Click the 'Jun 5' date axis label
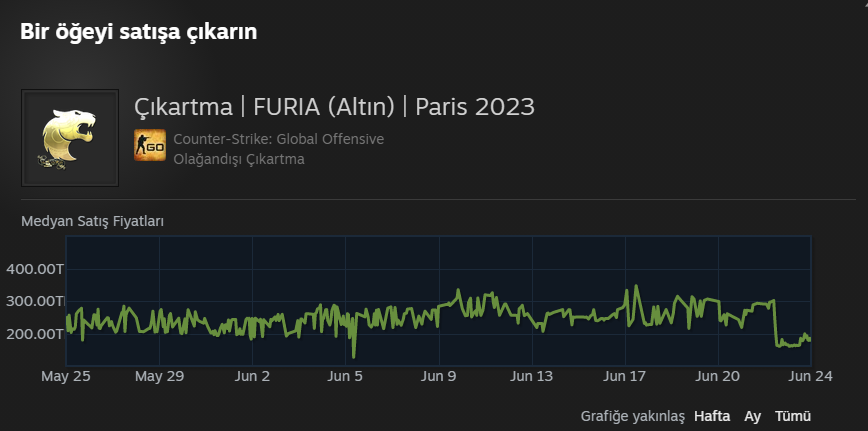This screenshot has width=868, height=431. point(345,376)
